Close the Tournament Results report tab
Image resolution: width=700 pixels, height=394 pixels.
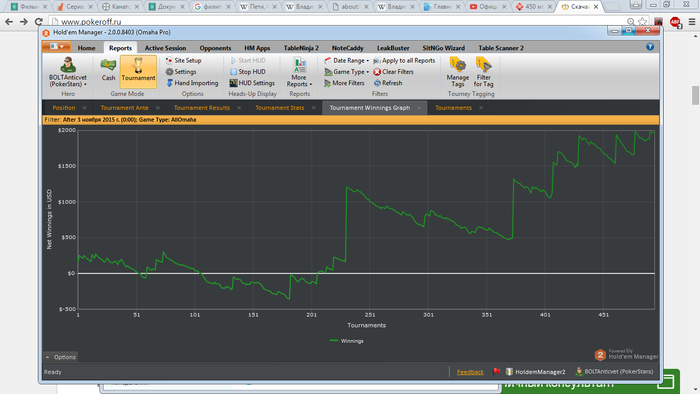pyautogui.click(x=239, y=108)
